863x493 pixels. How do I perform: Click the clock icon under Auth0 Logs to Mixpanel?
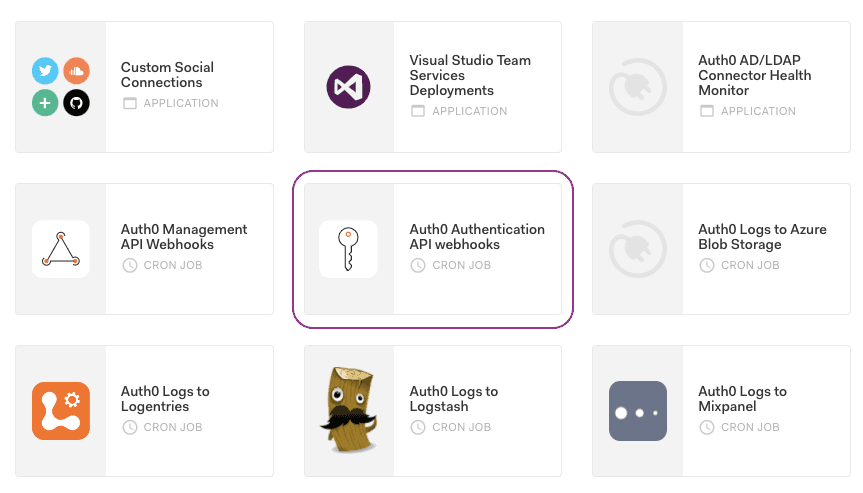coord(707,427)
